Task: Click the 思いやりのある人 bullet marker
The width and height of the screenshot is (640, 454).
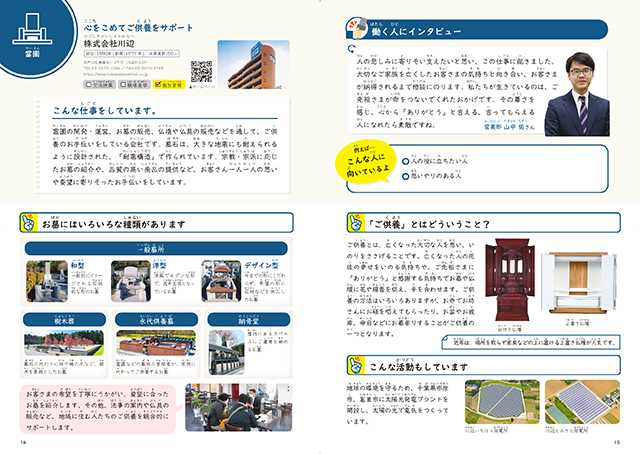Action: click(x=405, y=176)
